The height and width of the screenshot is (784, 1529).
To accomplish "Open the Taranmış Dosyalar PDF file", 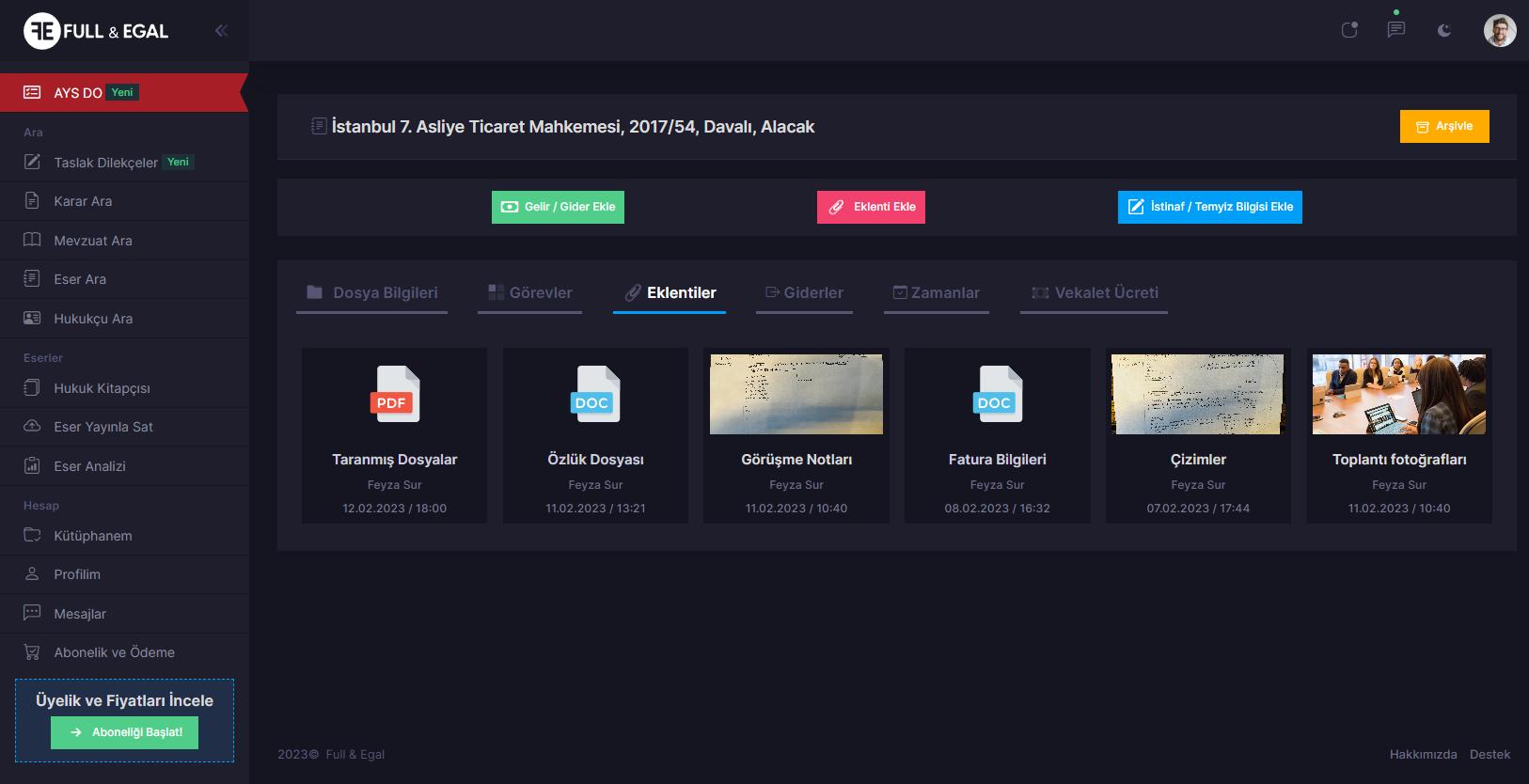I will [395, 395].
